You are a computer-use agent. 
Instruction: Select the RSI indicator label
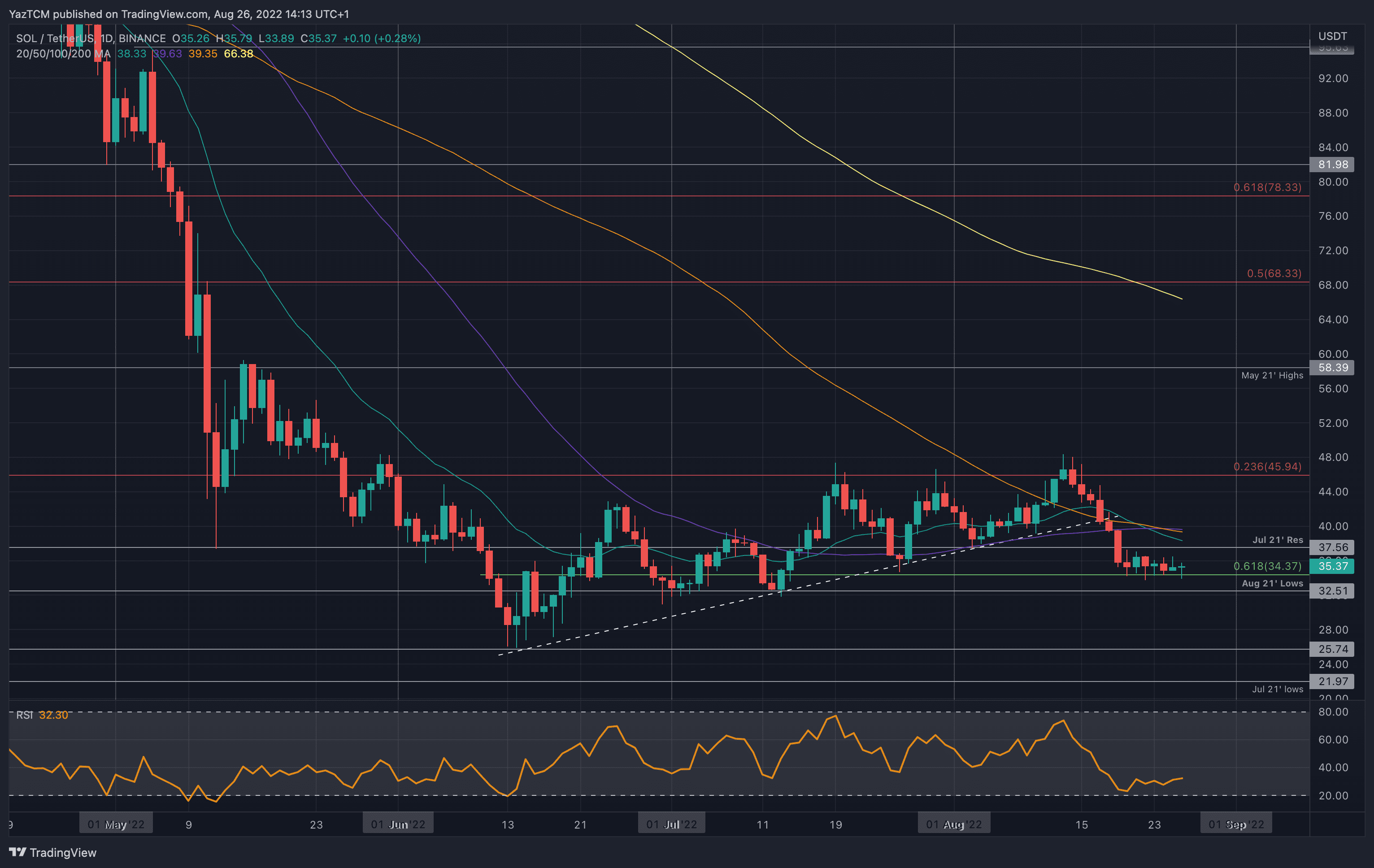pos(25,715)
